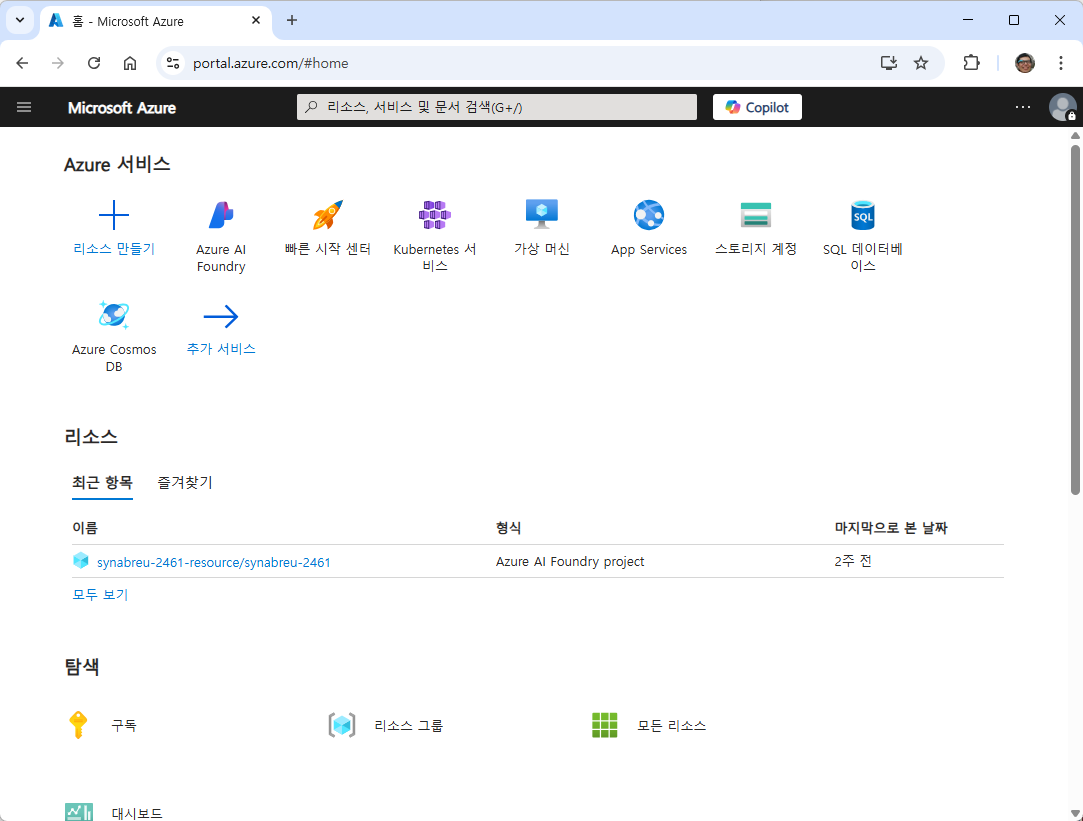This screenshot has height=821, width=1083.
Task: Open App Services icon
Action: [649, 215]
